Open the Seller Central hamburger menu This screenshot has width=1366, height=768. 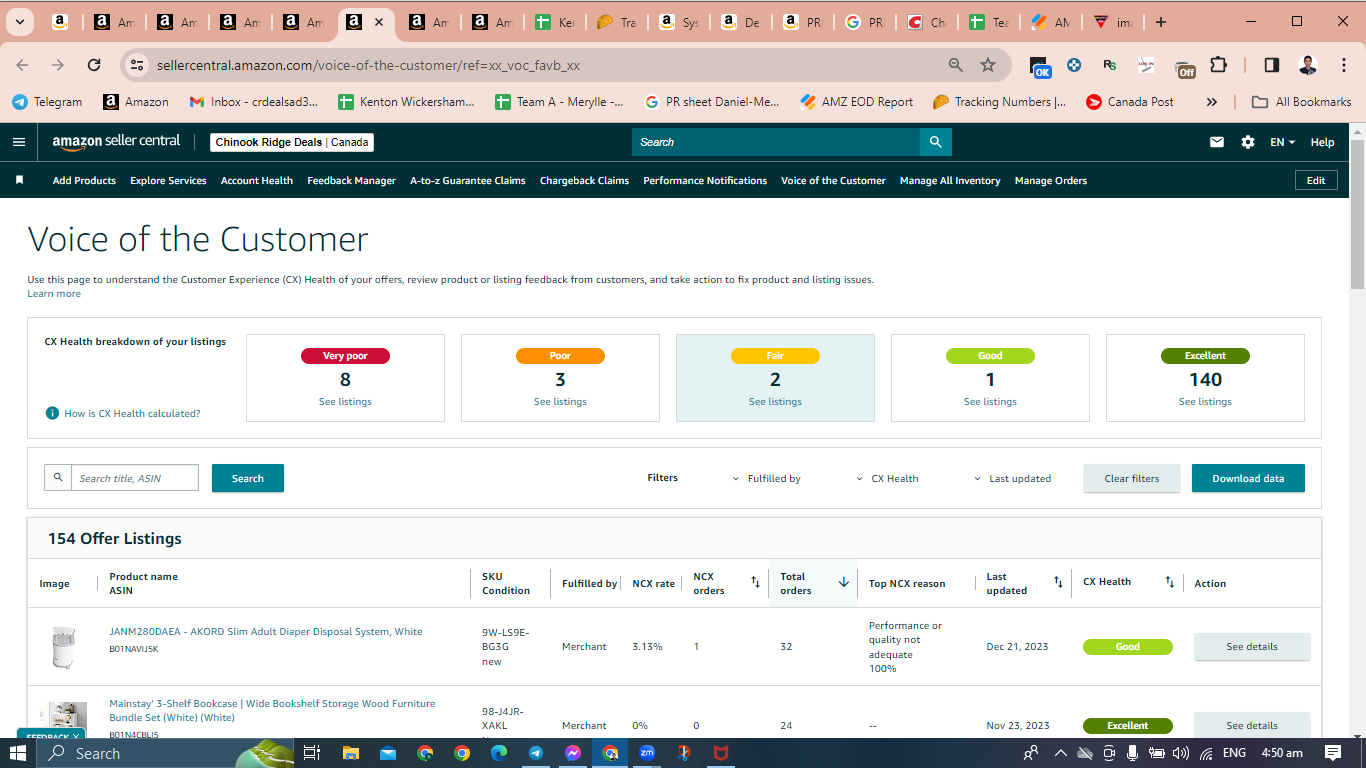pyautogui.click(x=18, y=142)
